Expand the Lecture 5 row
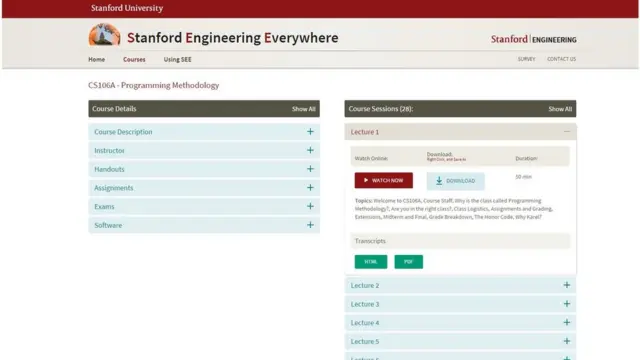This screenshot has height=360, width=640. click(460, 341)
